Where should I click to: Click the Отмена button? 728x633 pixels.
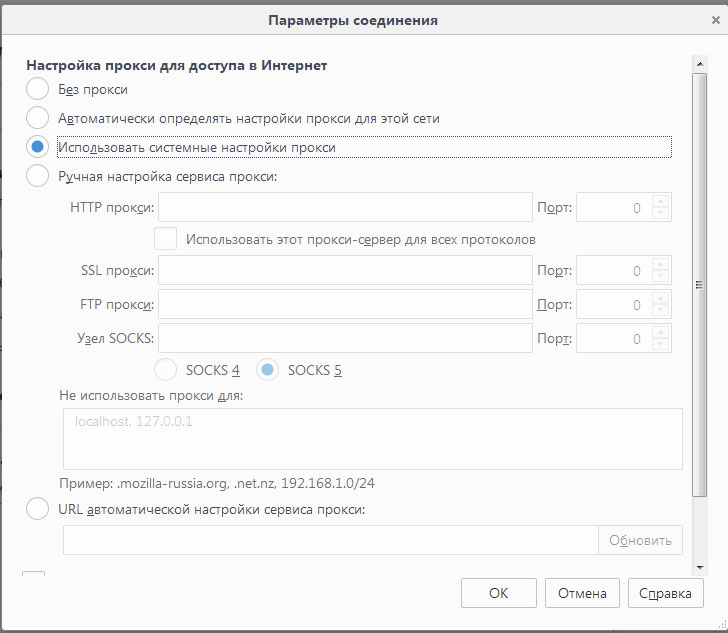point(582,593)
